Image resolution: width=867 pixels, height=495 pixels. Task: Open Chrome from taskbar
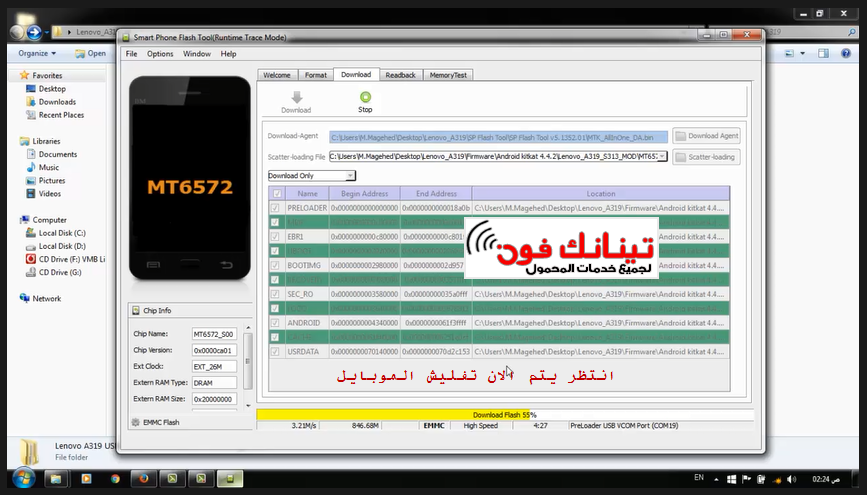(115, 479)
